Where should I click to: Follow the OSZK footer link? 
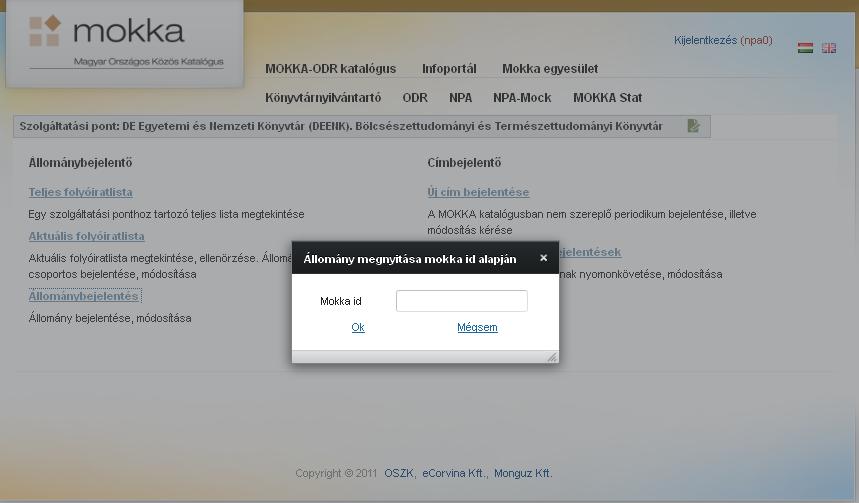coord(399,473)
